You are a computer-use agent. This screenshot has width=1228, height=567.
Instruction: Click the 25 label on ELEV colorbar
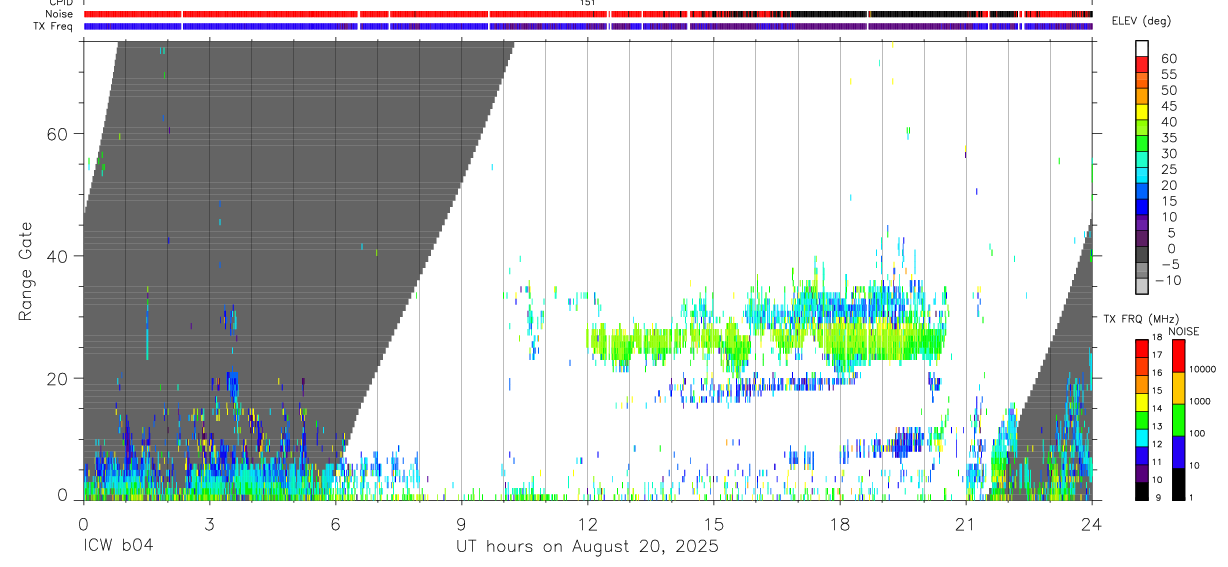pos(1168,170)
